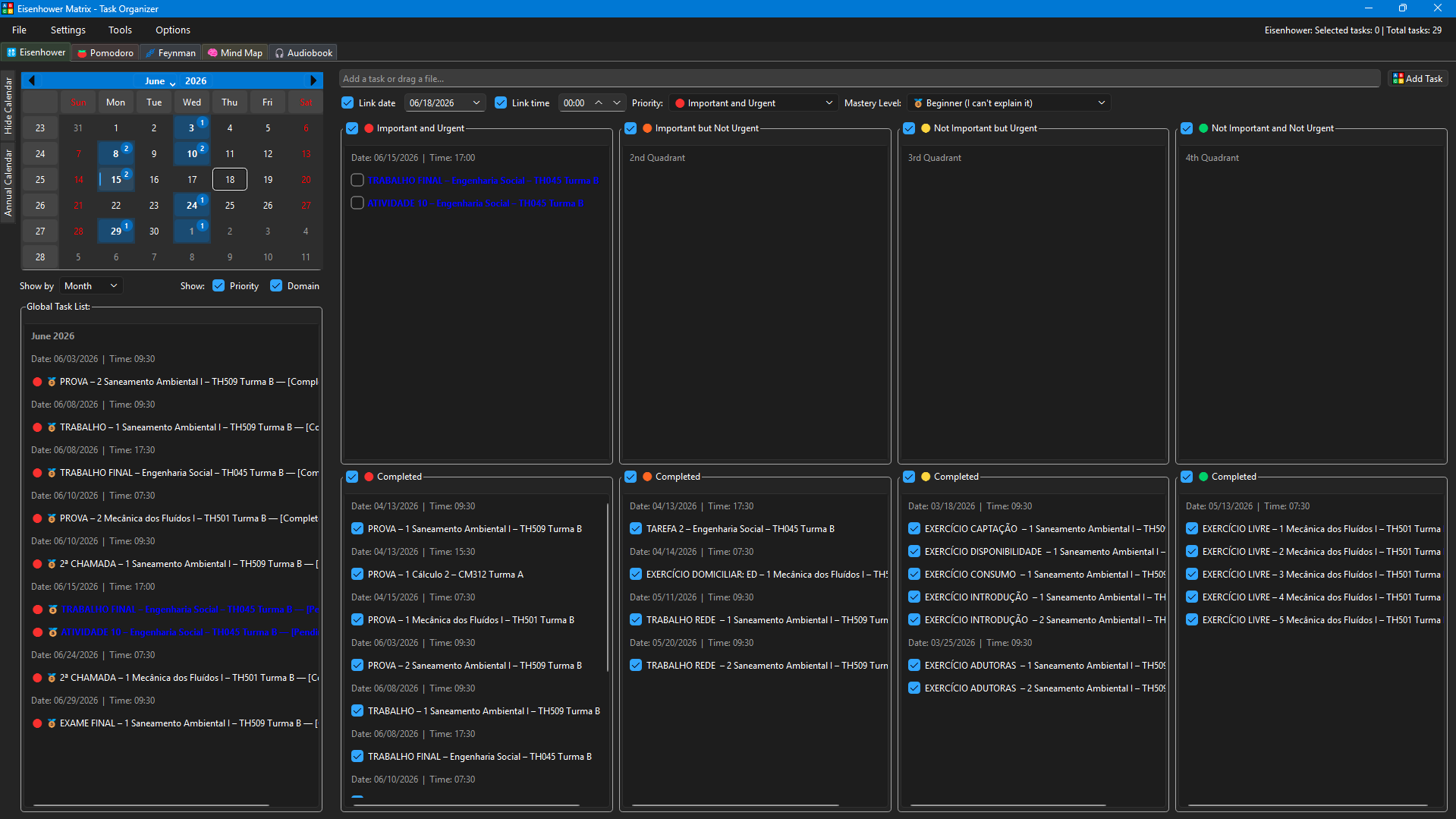
Task: Open the Feynman tab
Action: coord(171,52)
